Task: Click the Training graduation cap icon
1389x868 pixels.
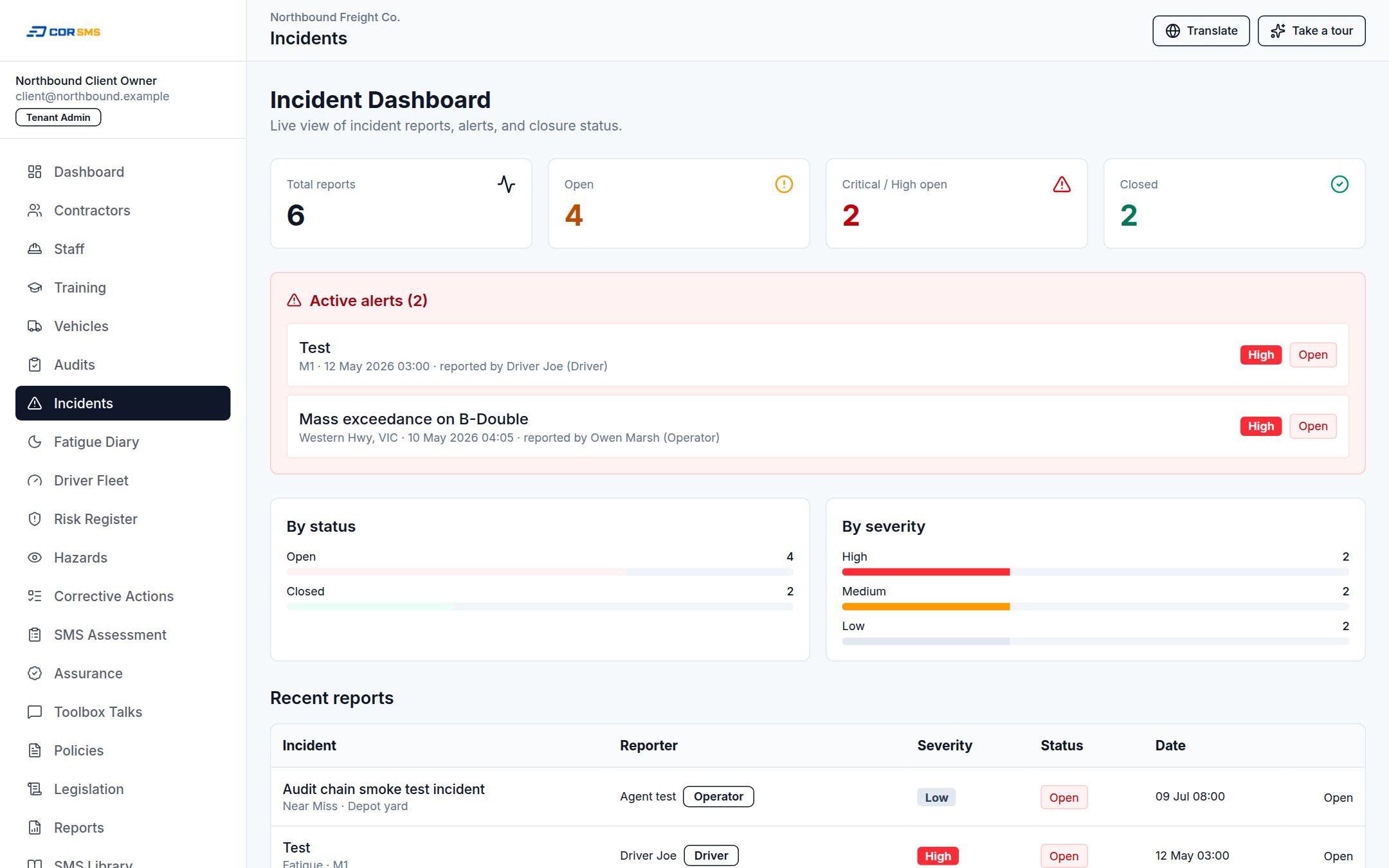Action: (35, 287)
